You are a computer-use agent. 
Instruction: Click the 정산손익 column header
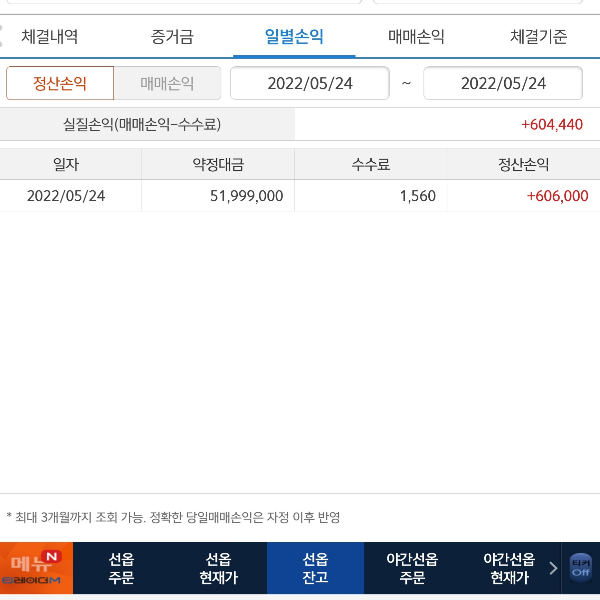523,164
